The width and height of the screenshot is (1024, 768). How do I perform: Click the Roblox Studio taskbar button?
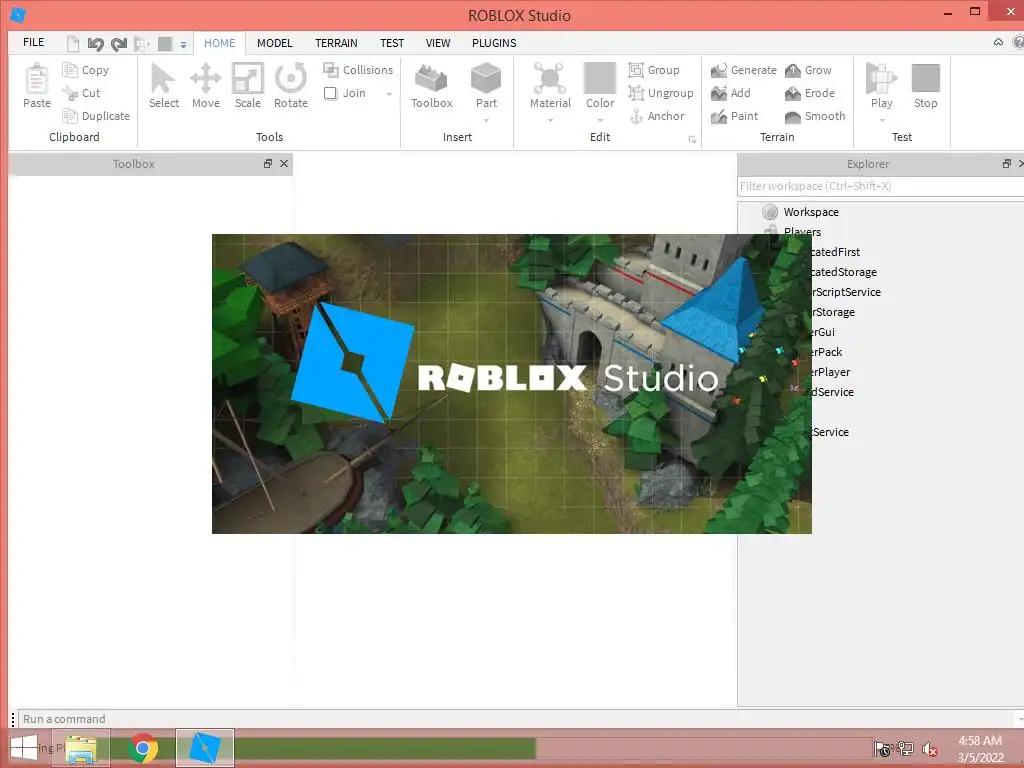pyautogui.click(x=204, y=748)
